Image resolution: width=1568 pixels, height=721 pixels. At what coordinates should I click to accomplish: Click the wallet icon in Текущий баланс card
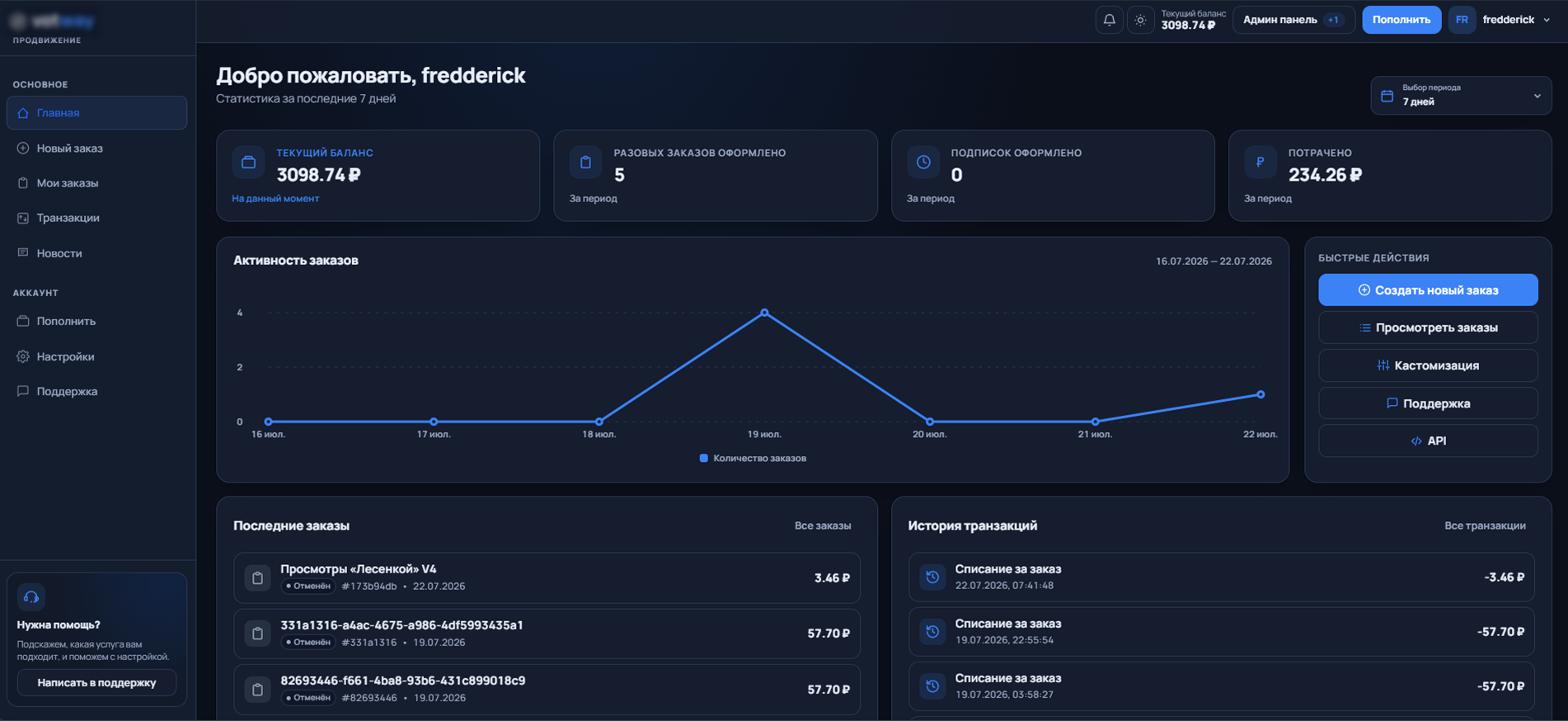coord(248,163)
